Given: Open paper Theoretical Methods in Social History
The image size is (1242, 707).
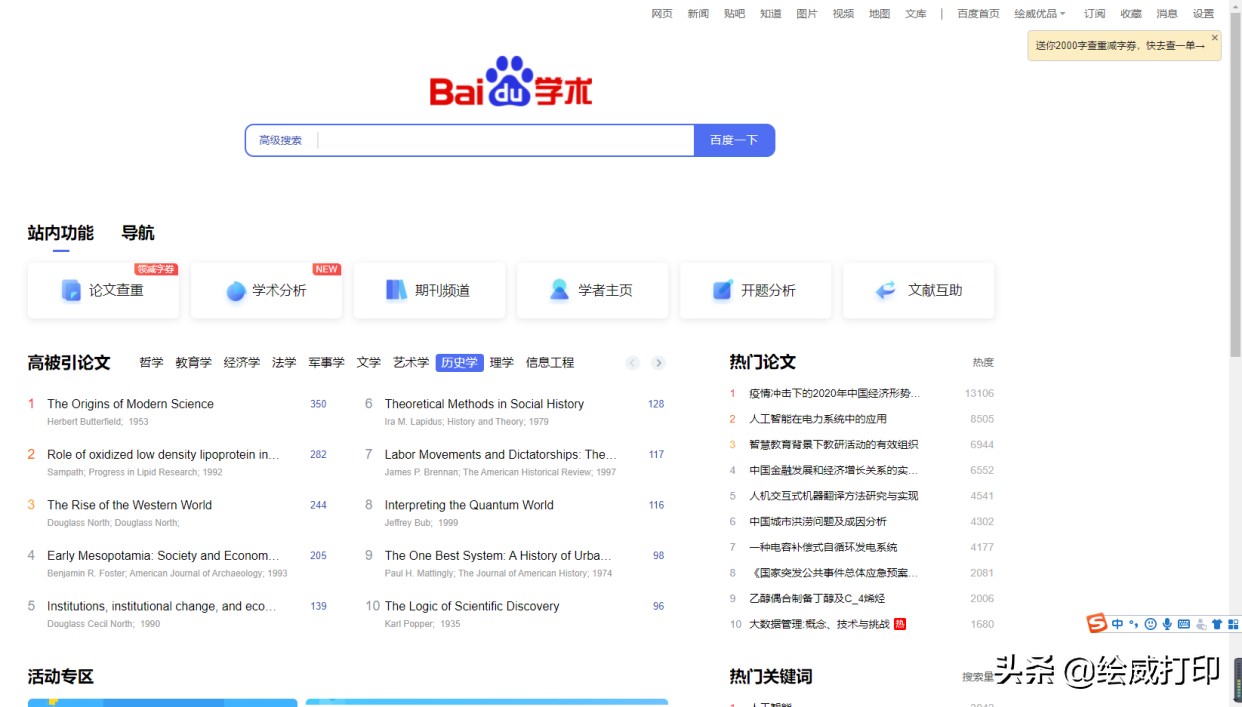Looking at the screenshot, I should (x=484, y=404).
